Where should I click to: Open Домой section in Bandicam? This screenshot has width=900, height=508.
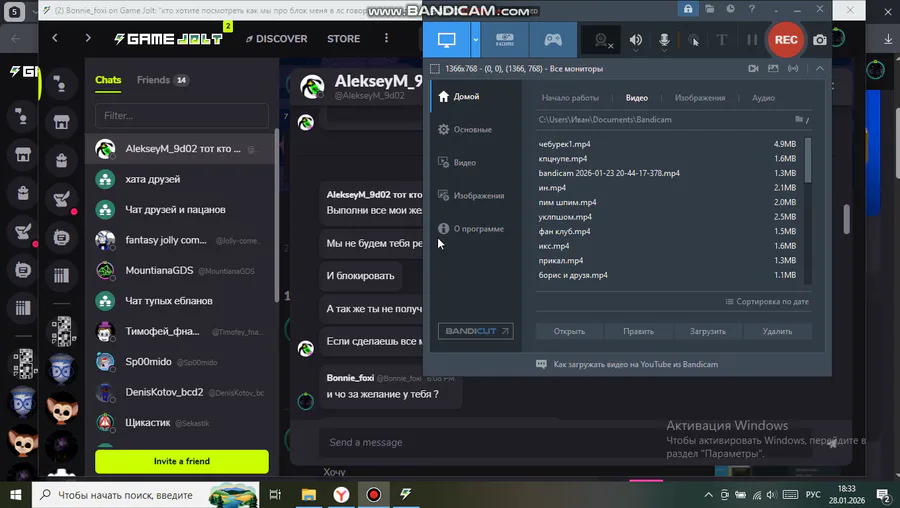click(466, 96)
